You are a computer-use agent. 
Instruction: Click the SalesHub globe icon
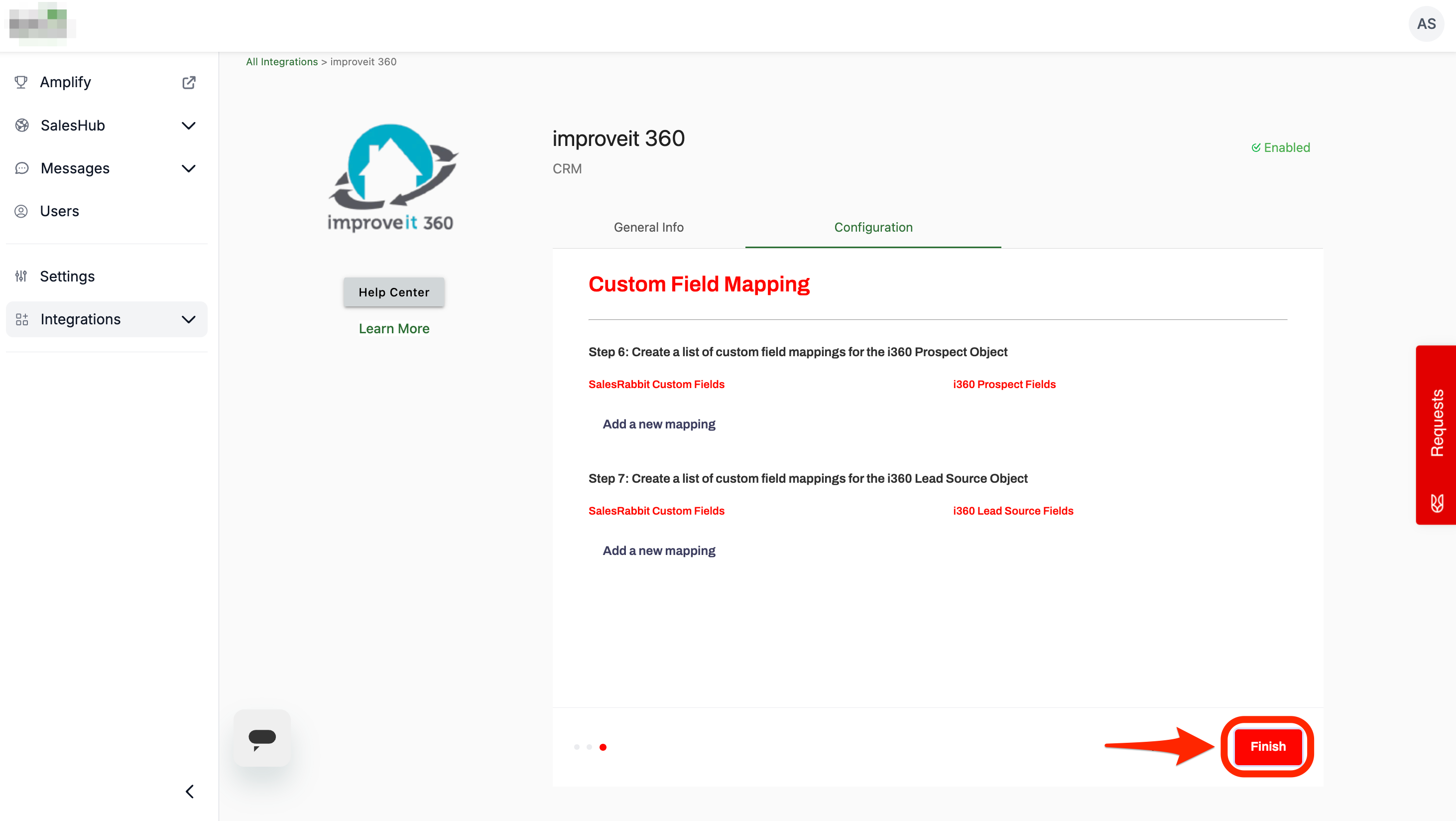tap(21, 126)
